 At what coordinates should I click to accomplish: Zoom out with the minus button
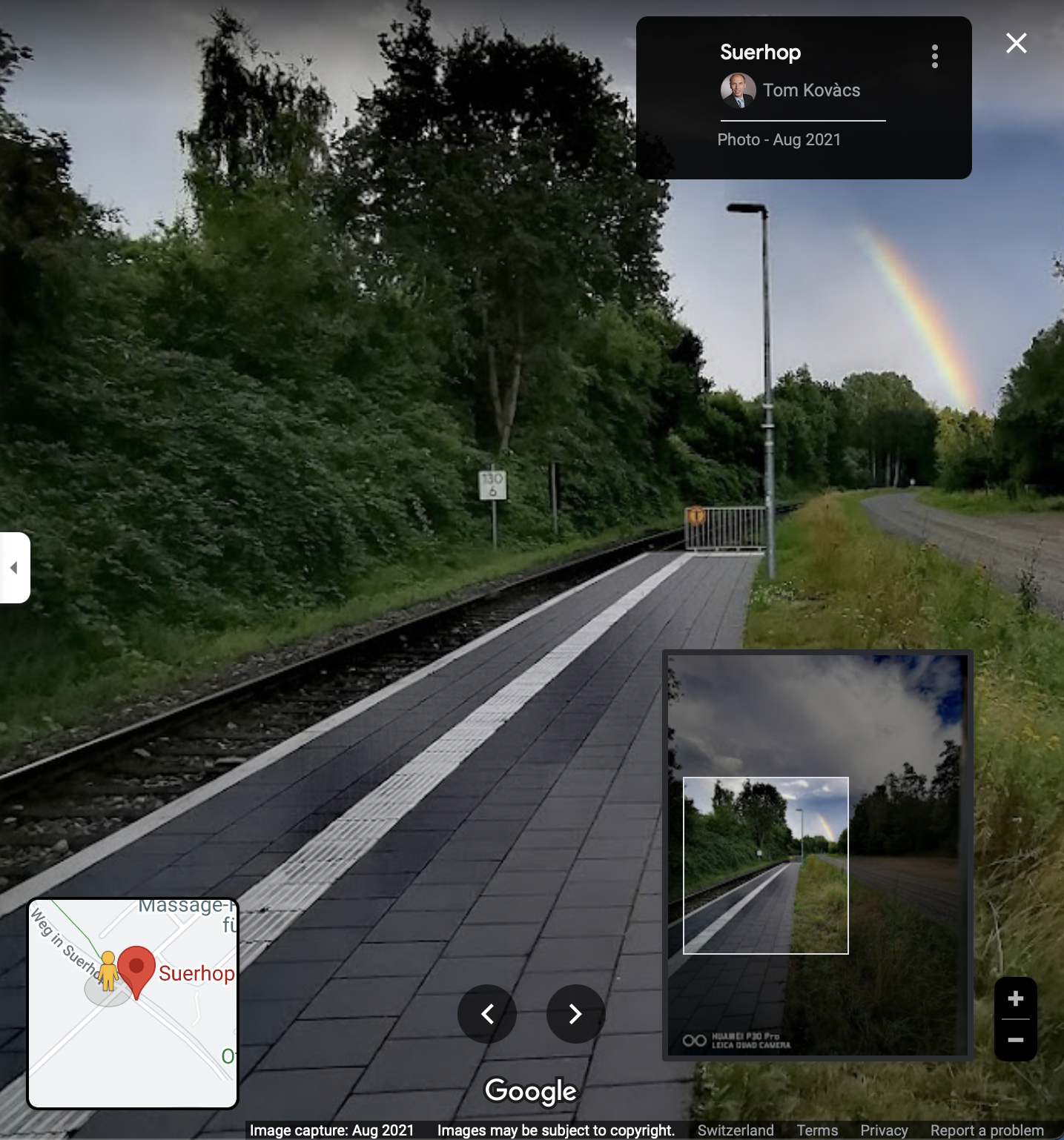1015,1040
